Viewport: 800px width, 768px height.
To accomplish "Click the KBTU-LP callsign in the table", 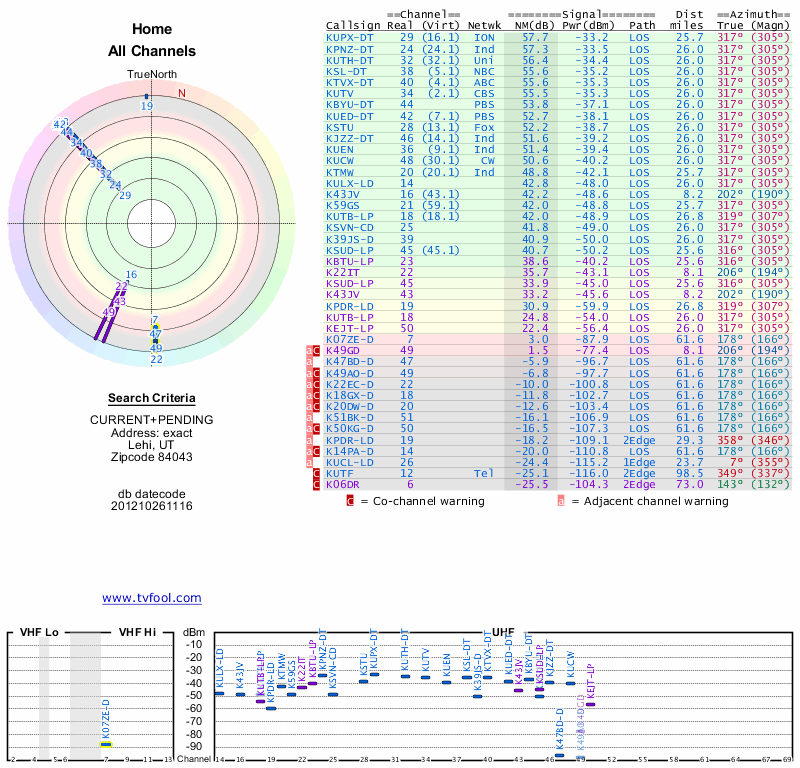I will click(349, 261).
